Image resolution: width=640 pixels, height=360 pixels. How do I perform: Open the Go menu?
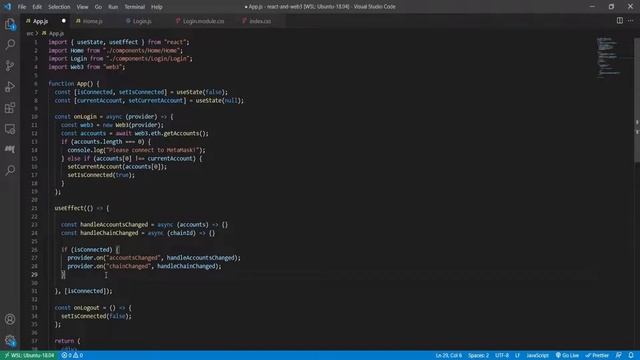[98, 7]
